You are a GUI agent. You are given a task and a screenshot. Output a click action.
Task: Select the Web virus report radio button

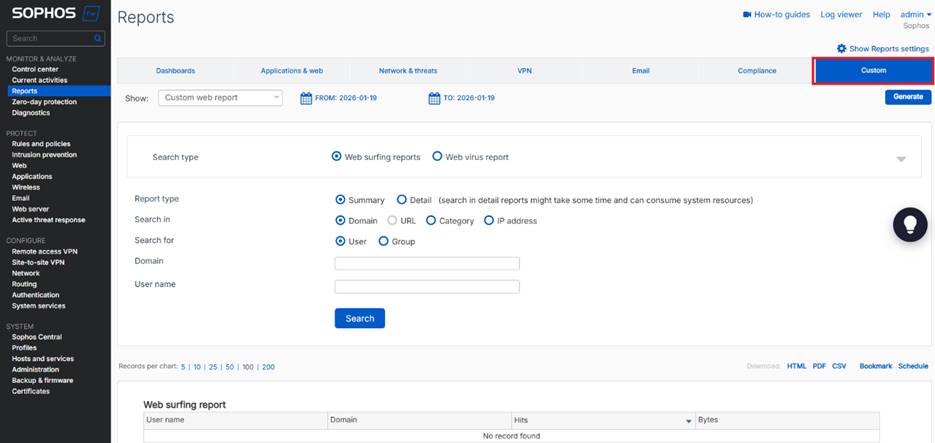(x=437, y=157)
